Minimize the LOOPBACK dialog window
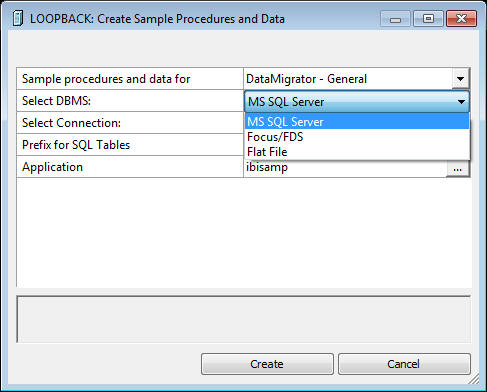 coord(395,19)
